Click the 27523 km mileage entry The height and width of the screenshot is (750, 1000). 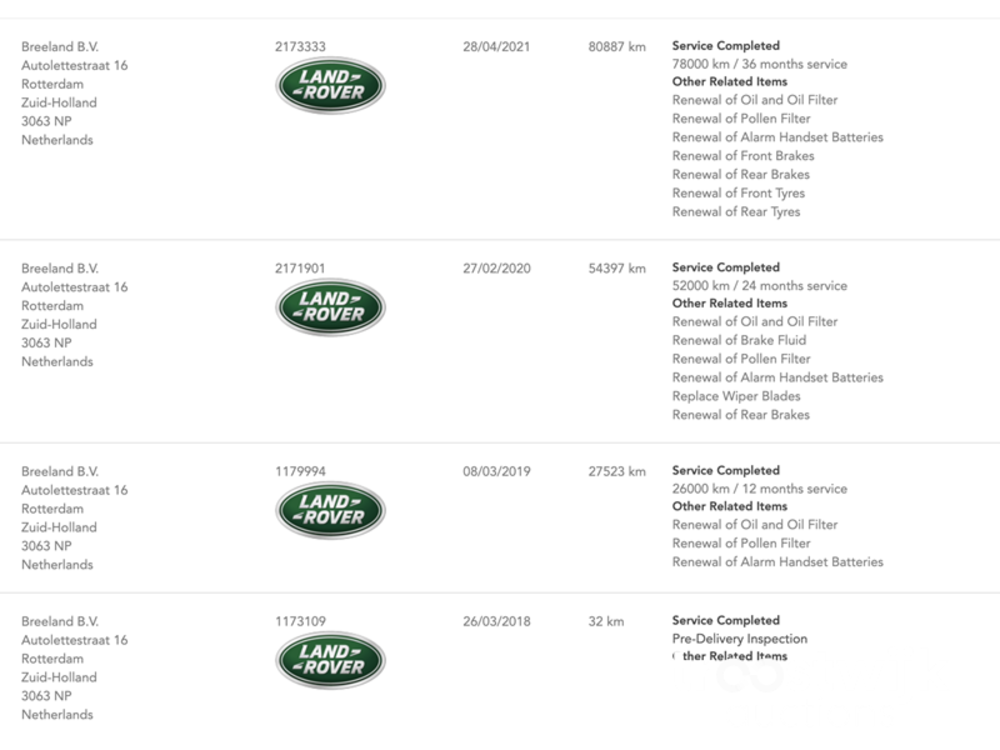point(617,471)
